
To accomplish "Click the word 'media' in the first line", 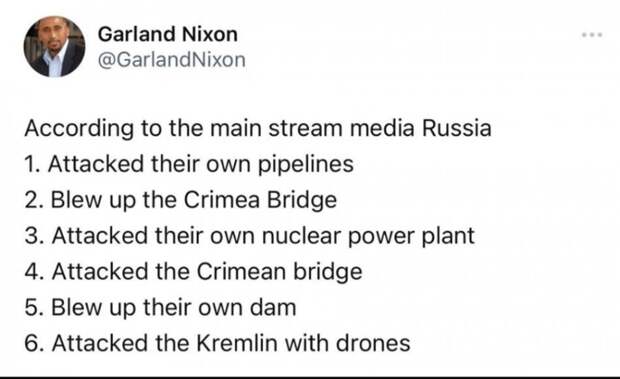I will pyautogui.click(x=382, y=128).
